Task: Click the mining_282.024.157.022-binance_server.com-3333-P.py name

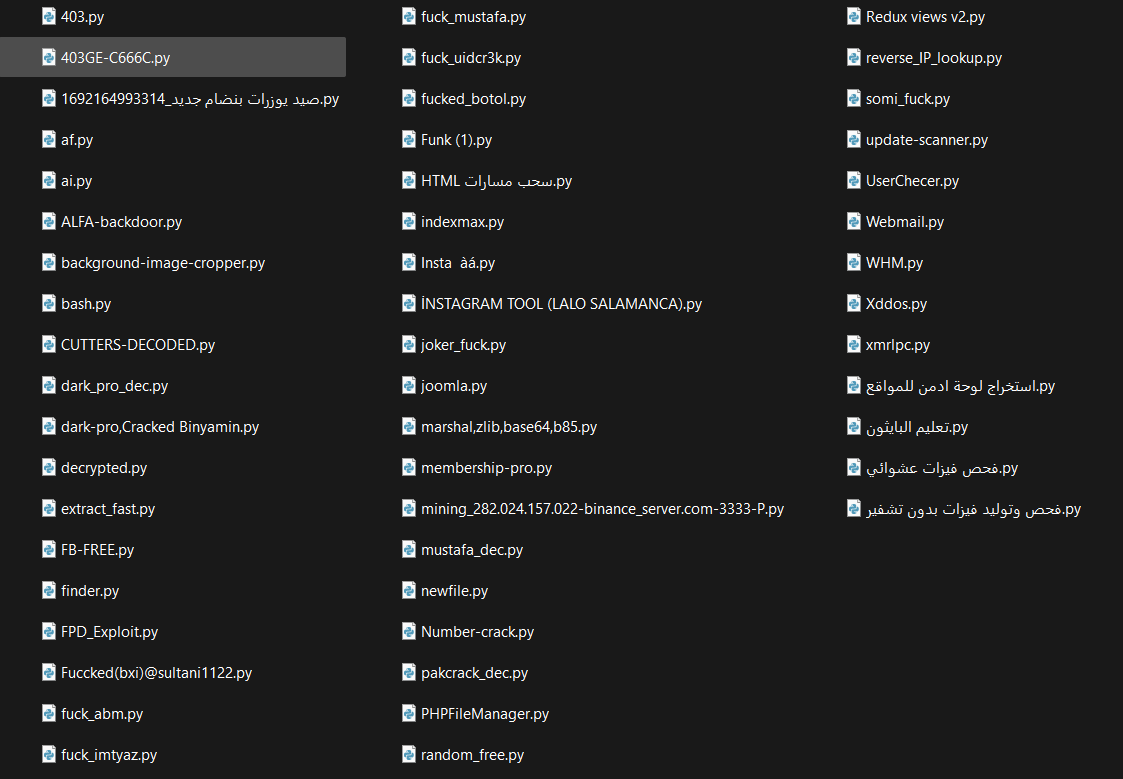Action: click(602, 509)
